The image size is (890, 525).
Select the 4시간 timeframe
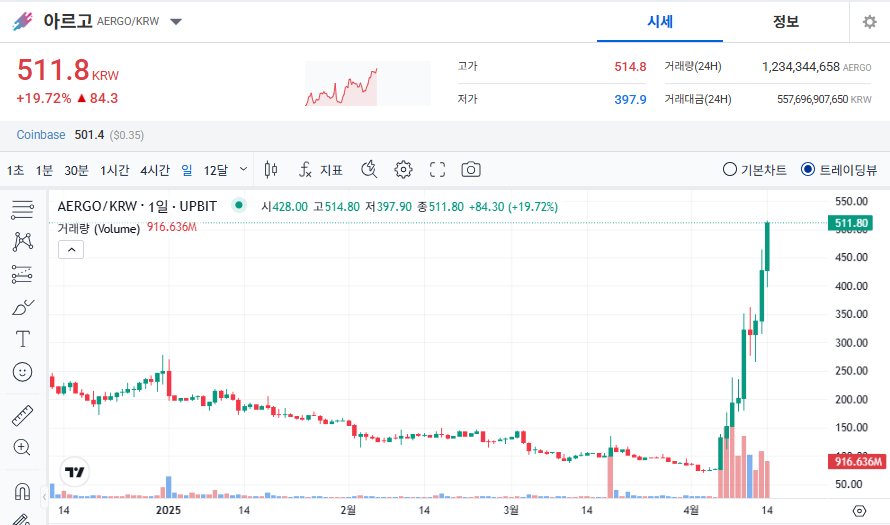pyautogui.click(x=155, y=170)
